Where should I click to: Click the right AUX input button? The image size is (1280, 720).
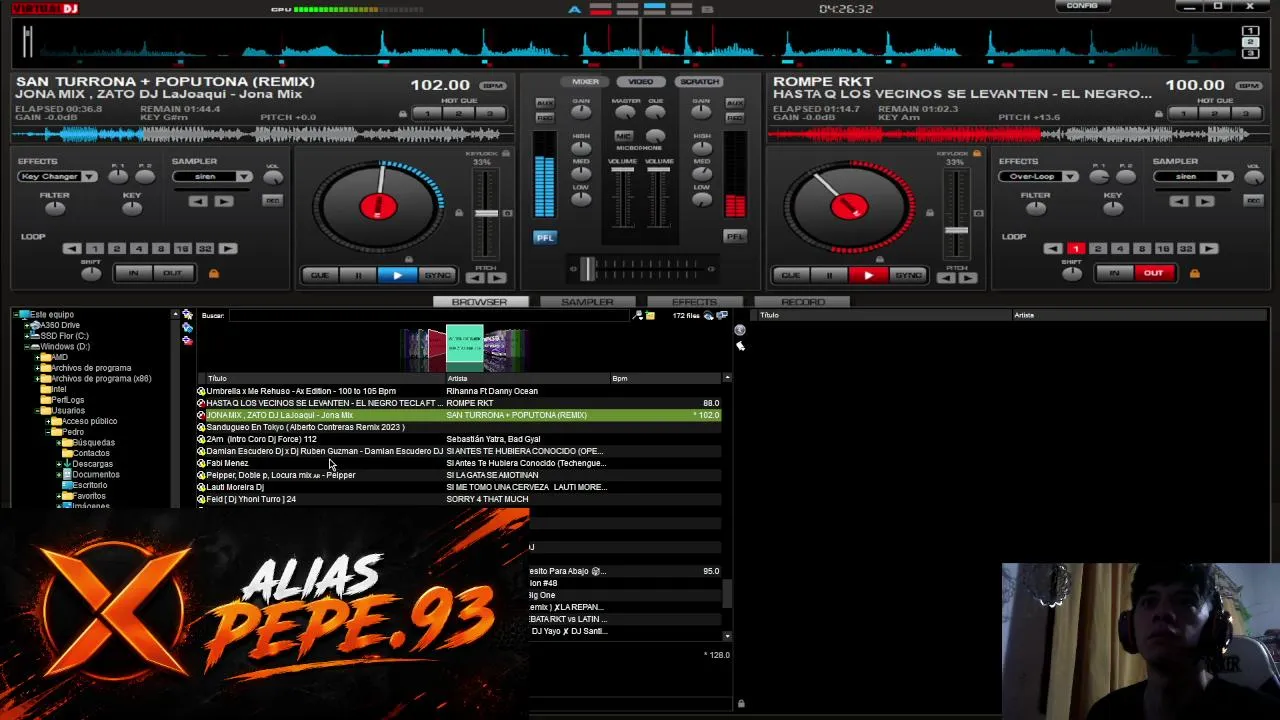(x=735, y=103)
